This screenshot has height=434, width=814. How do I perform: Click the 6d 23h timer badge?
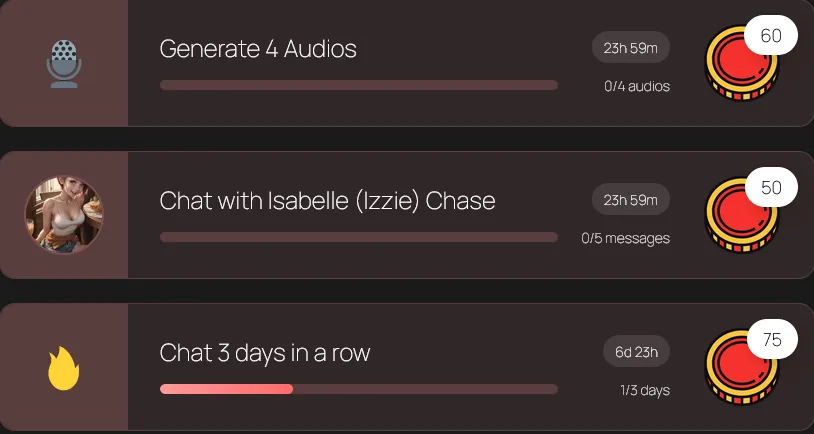pos(636,351)
